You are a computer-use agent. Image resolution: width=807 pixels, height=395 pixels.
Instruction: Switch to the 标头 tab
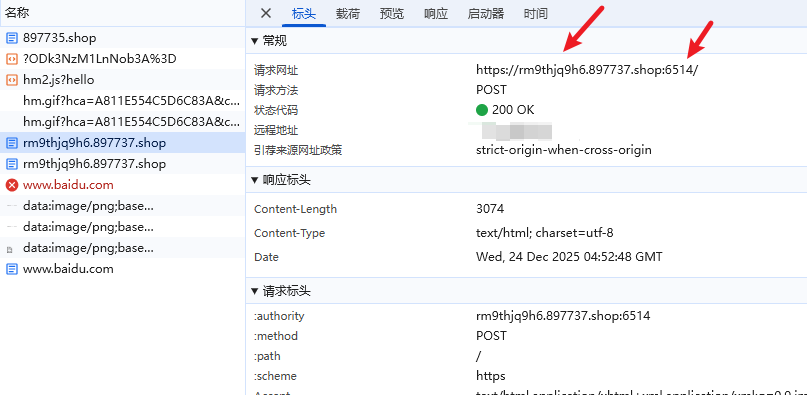(304, 14)
